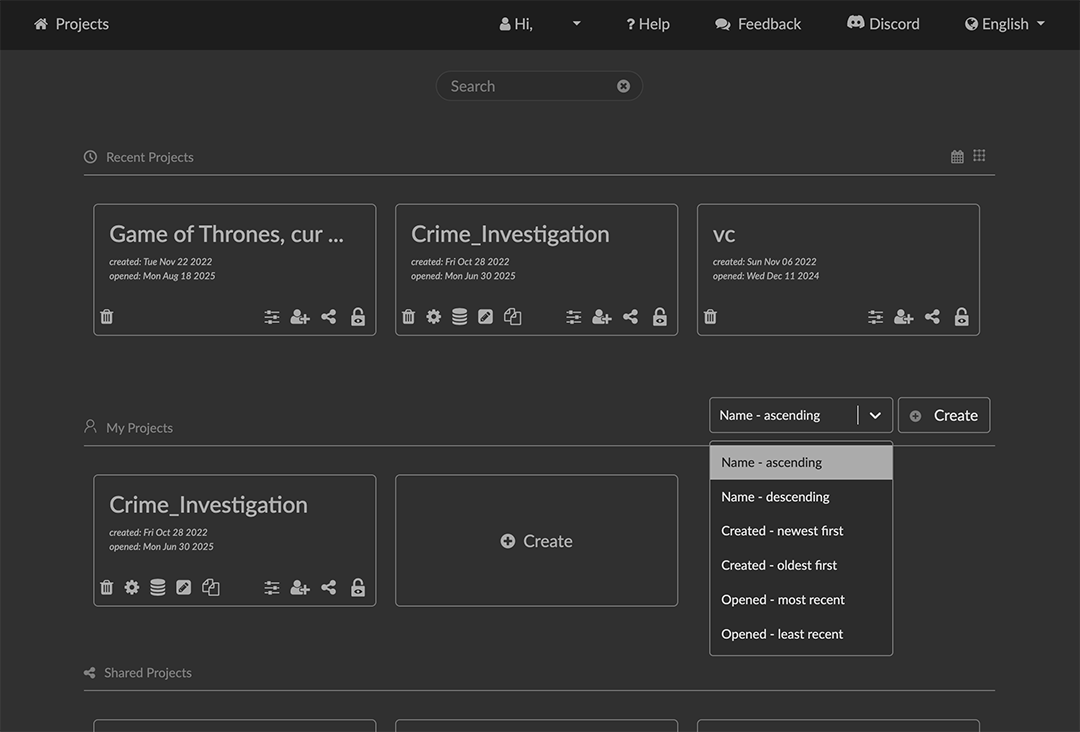Click share icon on the vc project

tap(932, 317)
